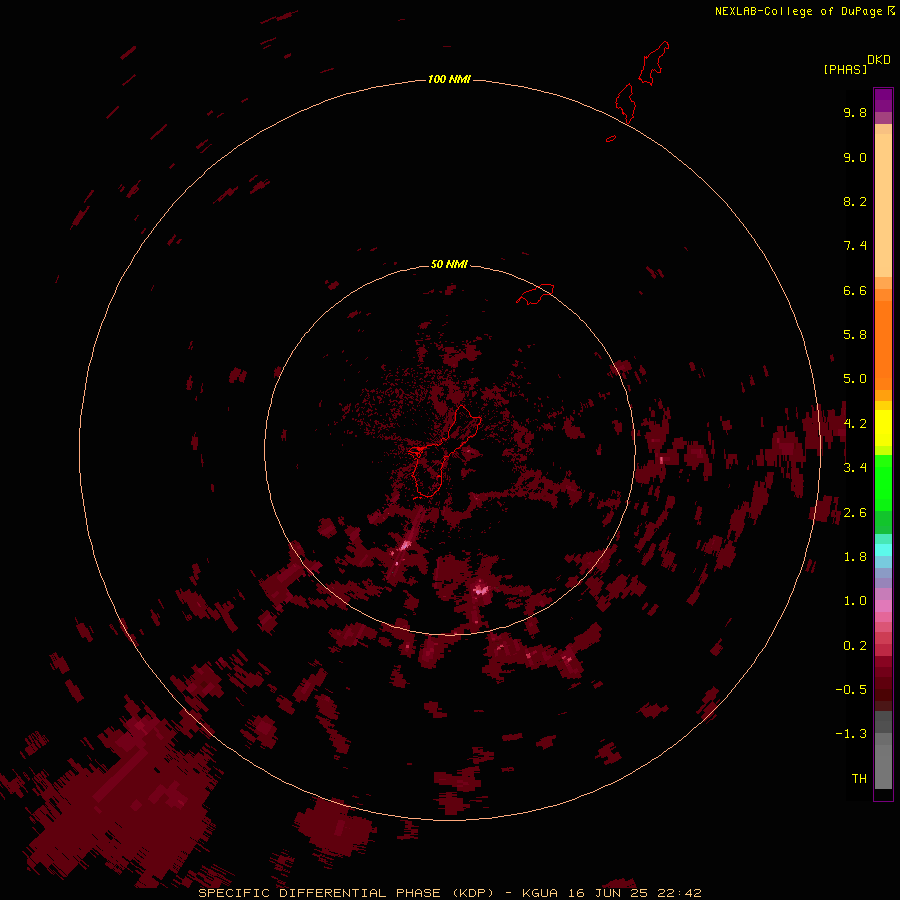Click the 6.6 colorbar value label

855,290
